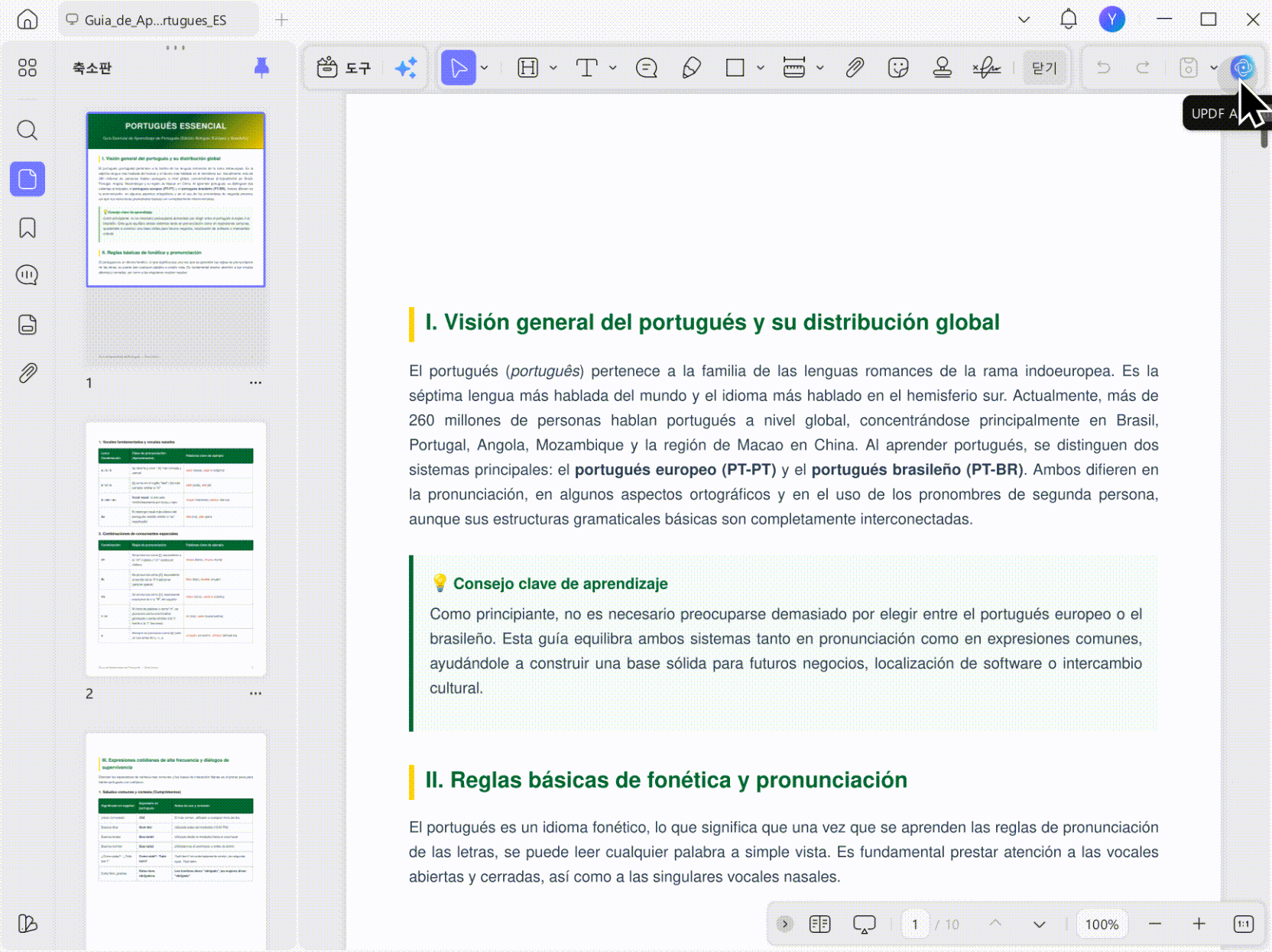The width and height of the screenshot is (1272, 952).
Task: Go to the previous page
Action: coord(995,924)
